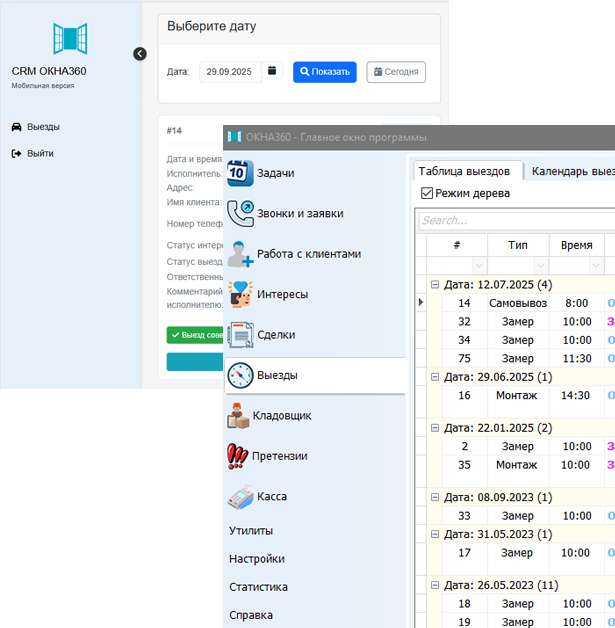
Task: Toggle the Режим дерева checkbox
Action: [428, 193]
